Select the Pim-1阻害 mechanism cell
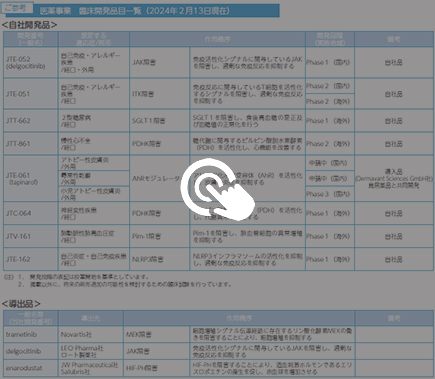435x379 pixels. point(160,236)
